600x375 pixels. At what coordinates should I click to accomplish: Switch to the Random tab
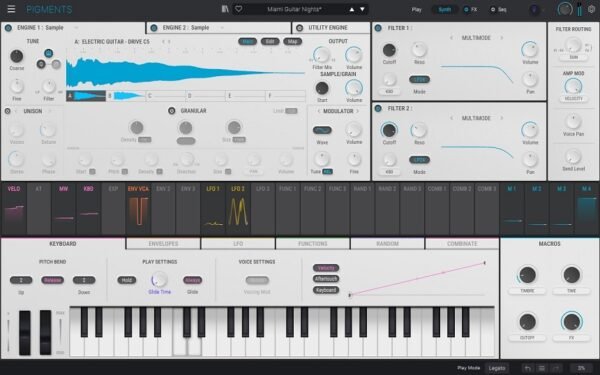[x=387, y=244]
